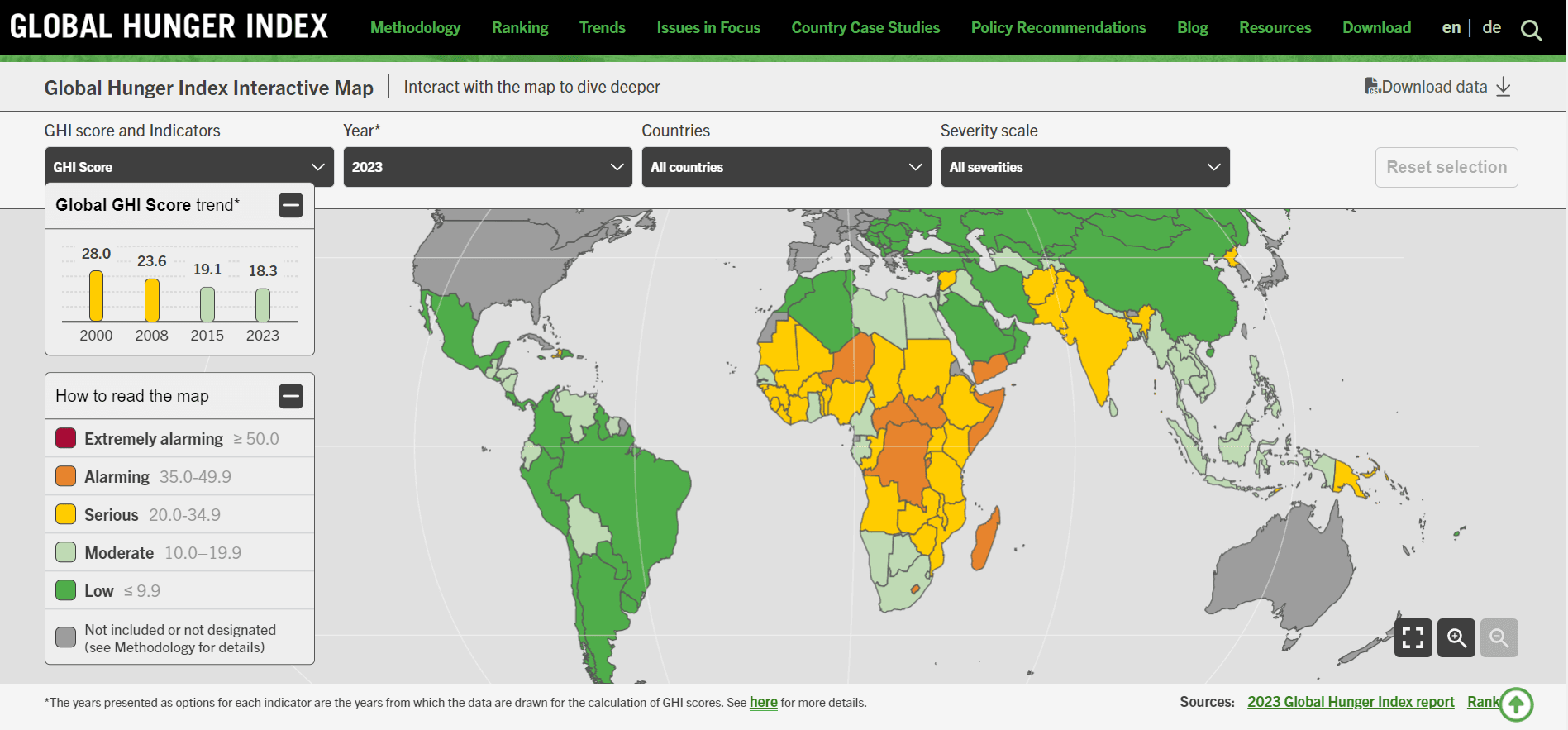This screenshot has width=1568, height=730.
Task: Open the GHI Score indicator dropdown
Action: tap(189, 167)
